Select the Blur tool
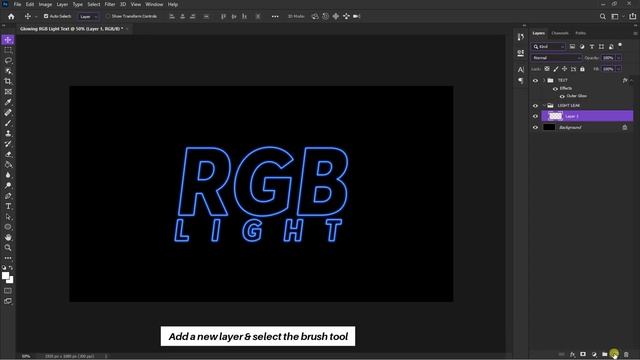Viewport: 640px width, 360px height. point(8,175)
